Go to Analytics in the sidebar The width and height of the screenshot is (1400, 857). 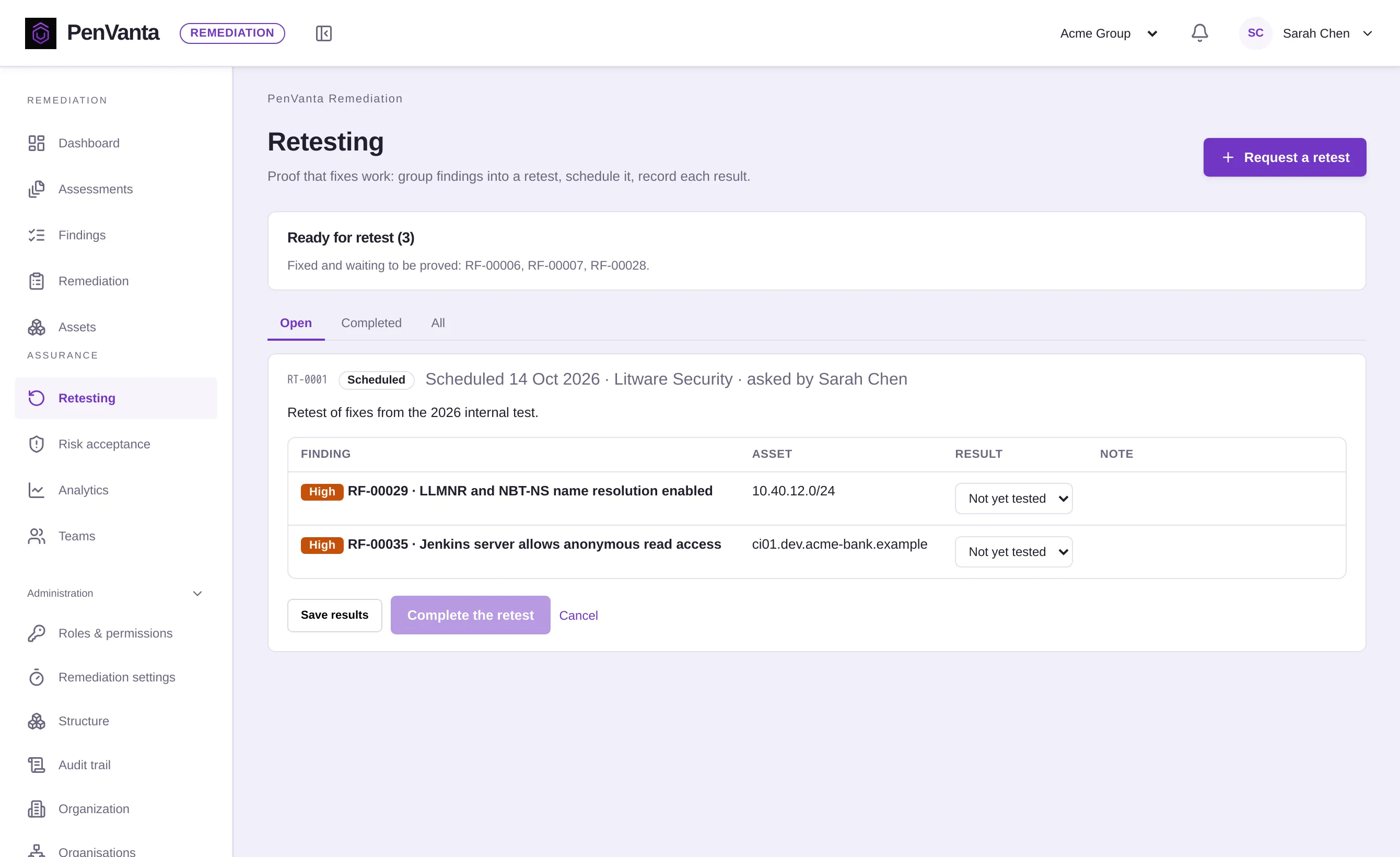116,490
